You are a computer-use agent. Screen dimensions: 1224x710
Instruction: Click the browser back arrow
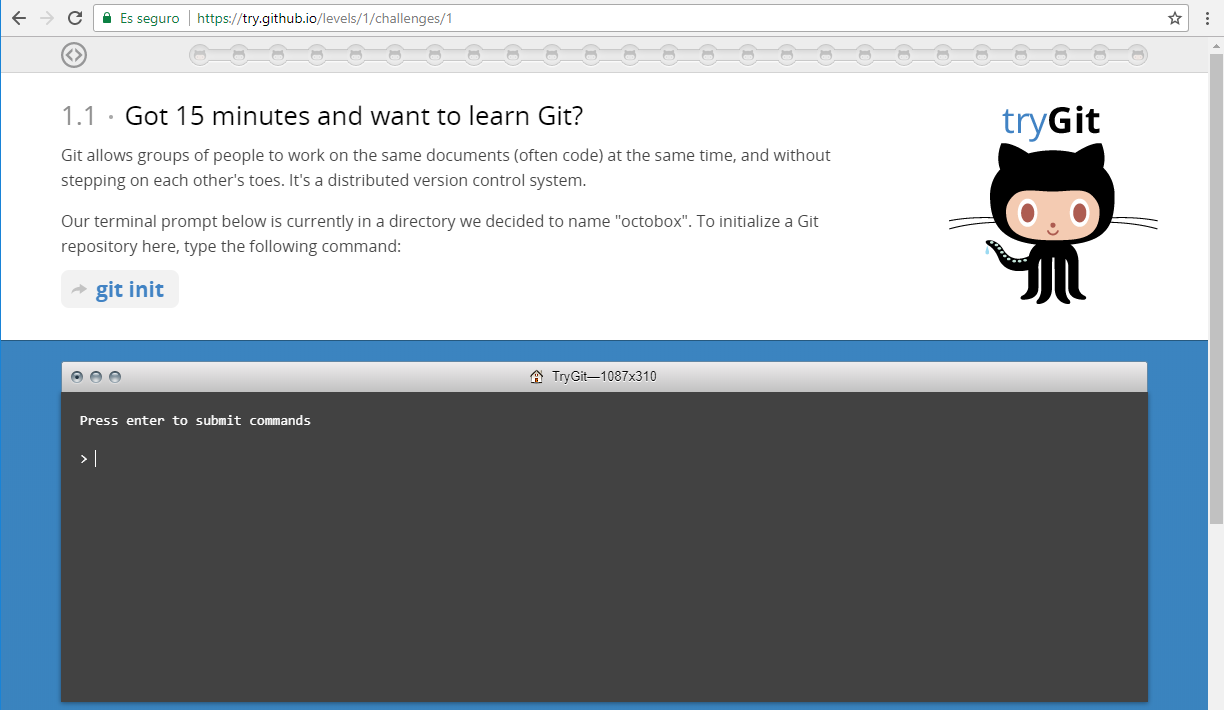[x=18, y=18]
